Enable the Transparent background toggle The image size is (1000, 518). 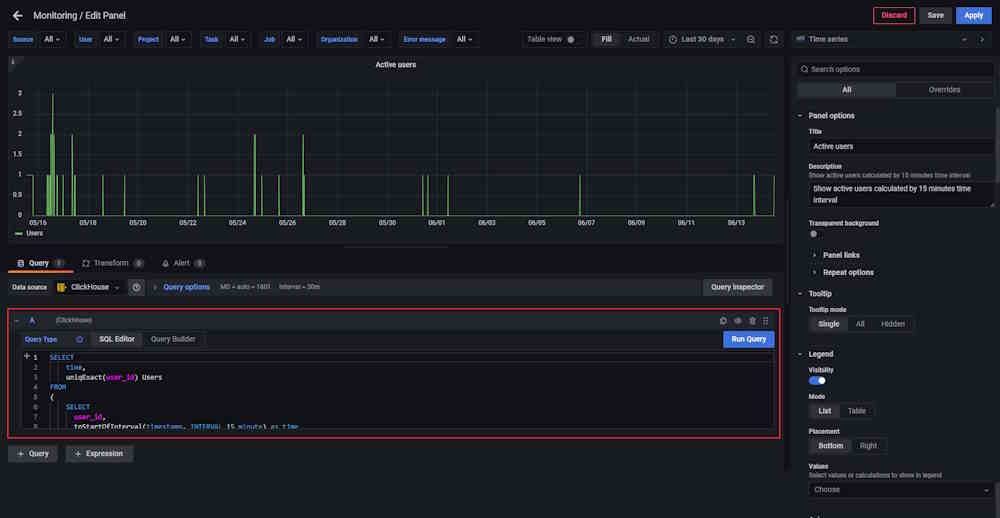click(814, 234)
